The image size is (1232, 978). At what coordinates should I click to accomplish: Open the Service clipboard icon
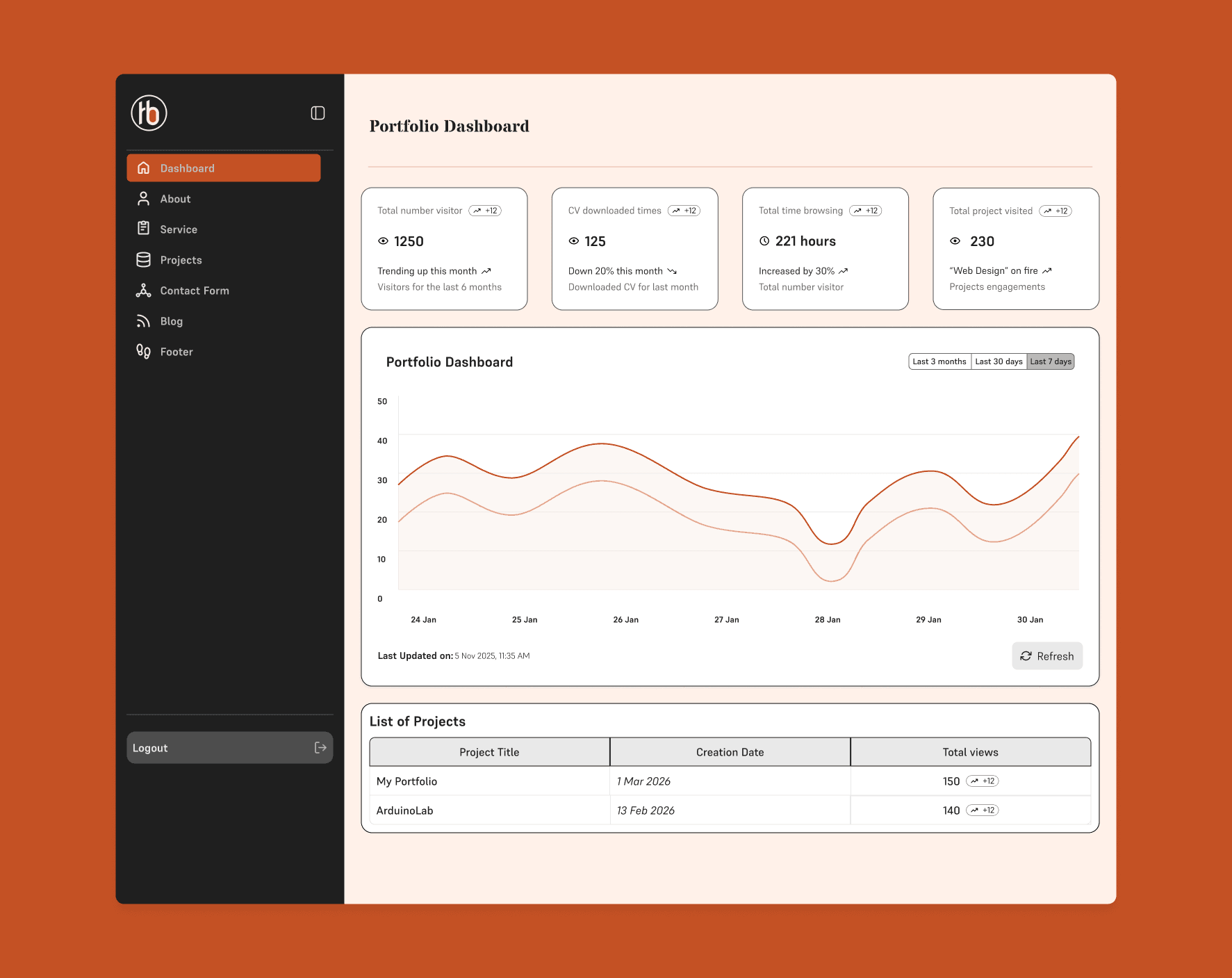(143, 229)
